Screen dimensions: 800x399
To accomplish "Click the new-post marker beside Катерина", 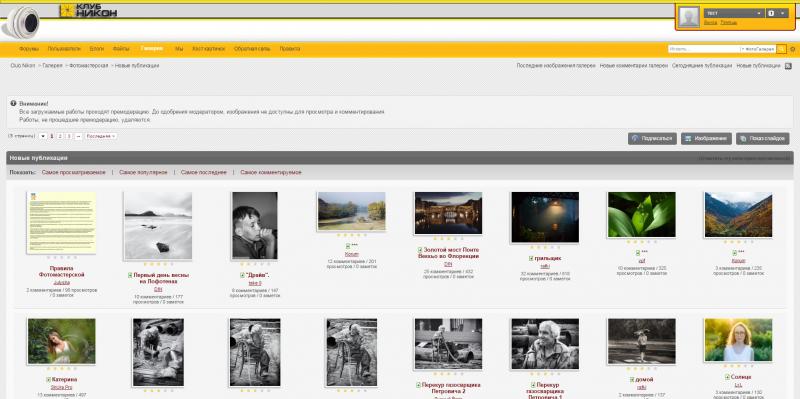I will point(48,380).
